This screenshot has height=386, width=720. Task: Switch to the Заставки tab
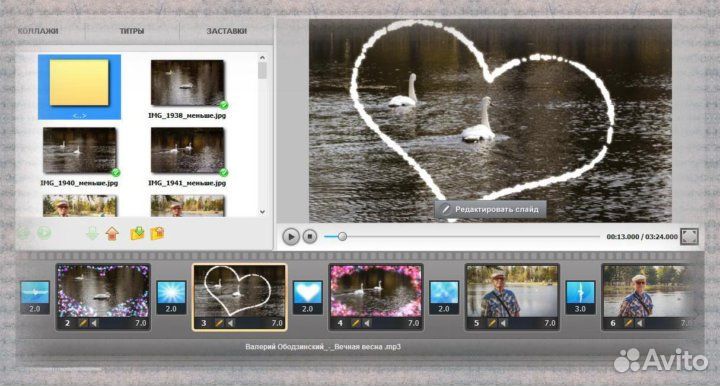(226, 31)
